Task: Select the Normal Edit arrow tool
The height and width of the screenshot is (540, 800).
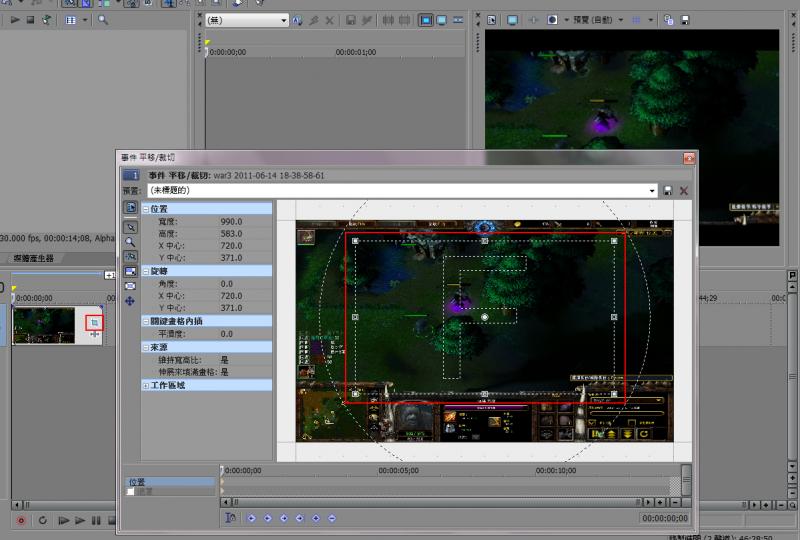Action: [x=130, y=227]
